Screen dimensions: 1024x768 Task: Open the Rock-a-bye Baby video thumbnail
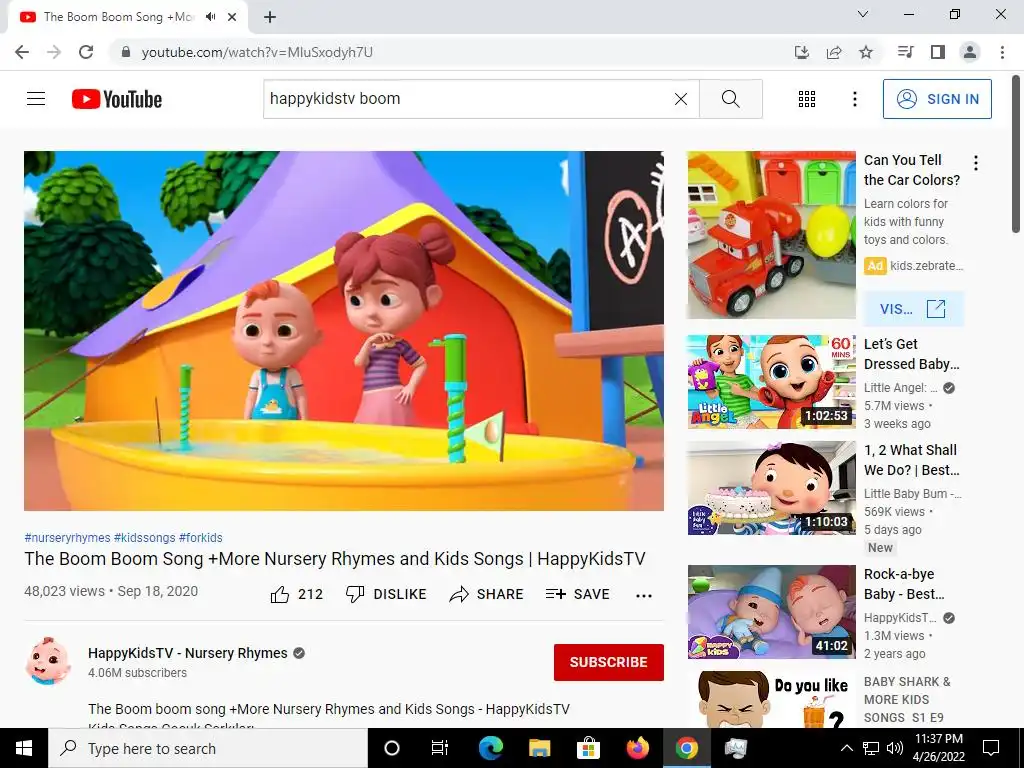[x=771, y=612]
